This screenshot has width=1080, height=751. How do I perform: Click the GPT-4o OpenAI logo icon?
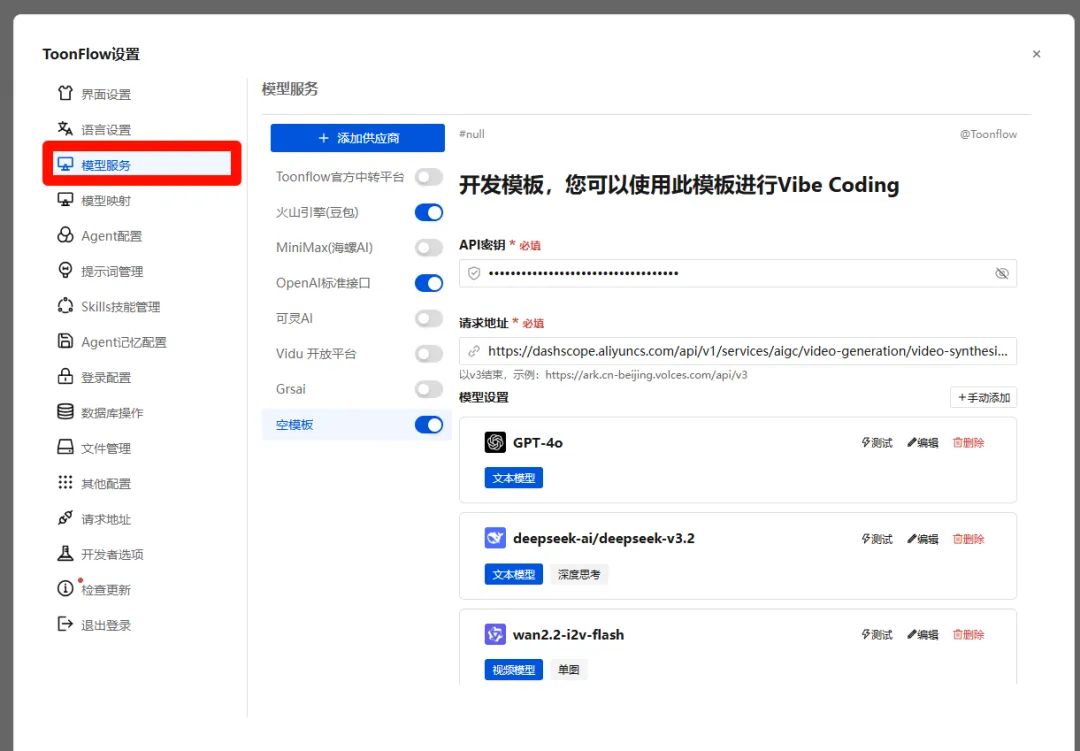coord(495,442)
